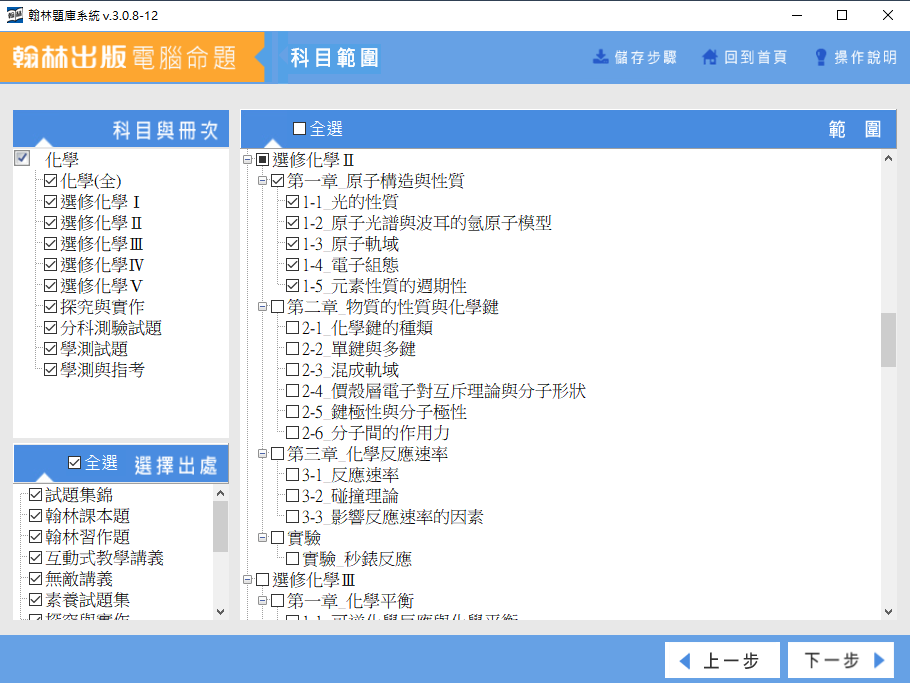Uncheck the 選修化學Ⅳ subject checkbox
The image size is (910, 683).
pos(50,265)
